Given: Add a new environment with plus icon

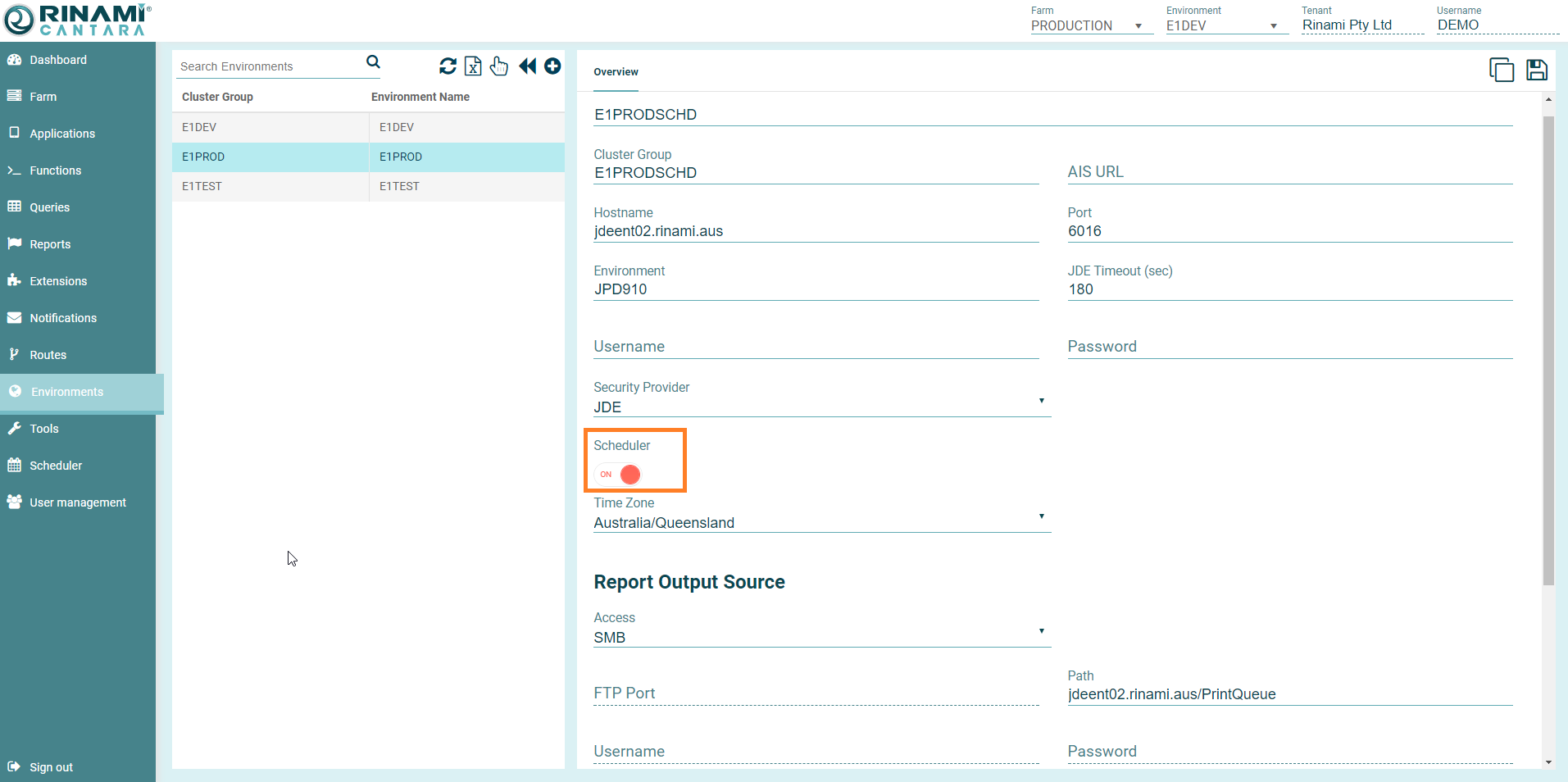Looking at the screenshot, I should [552, 66].
